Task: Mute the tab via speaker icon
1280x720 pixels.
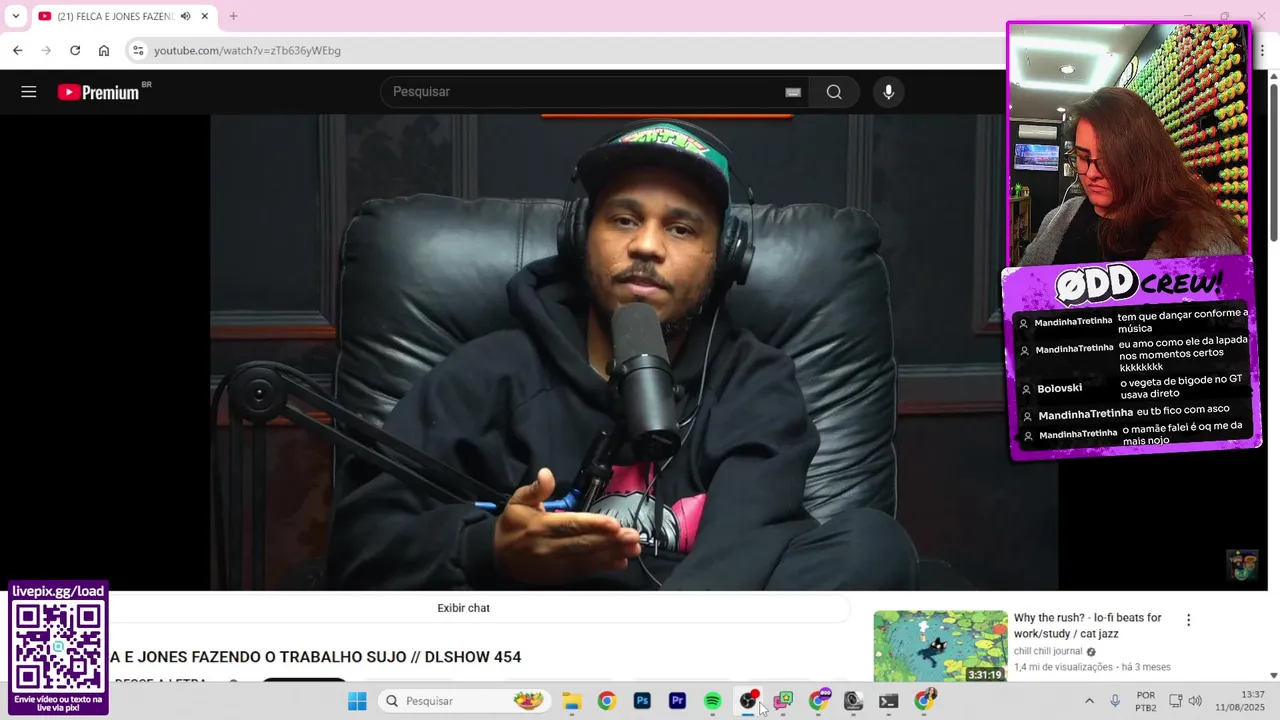Action: click(x=185, y=16)
